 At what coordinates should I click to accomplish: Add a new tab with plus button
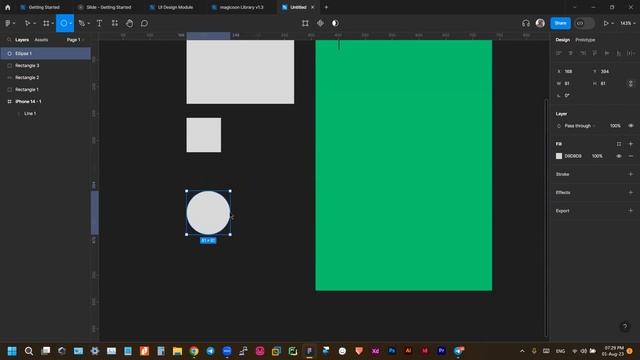pos(326,7)
